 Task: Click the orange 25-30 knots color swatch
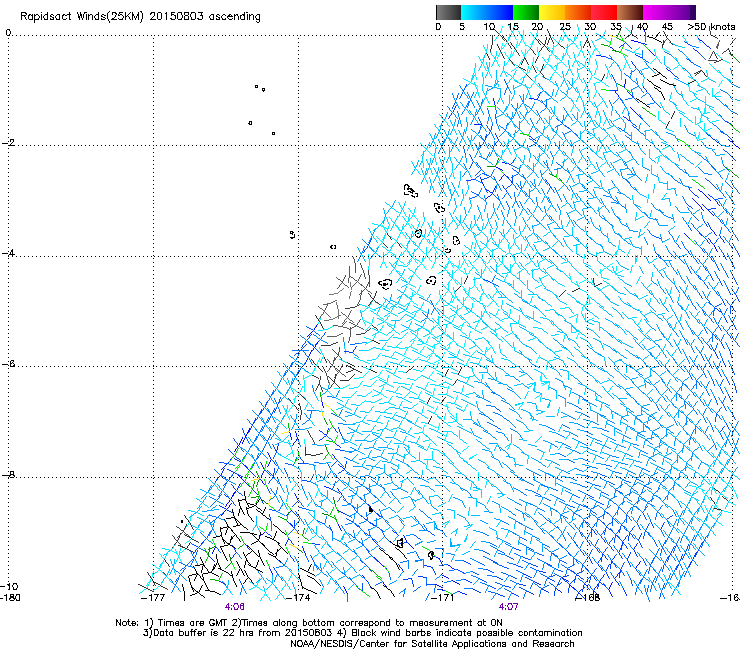tap(578, 12)
